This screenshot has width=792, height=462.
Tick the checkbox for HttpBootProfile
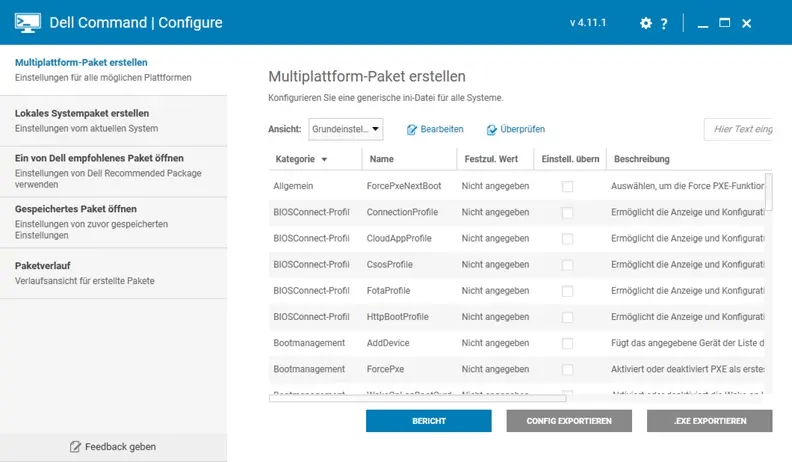tap(567, 317)
